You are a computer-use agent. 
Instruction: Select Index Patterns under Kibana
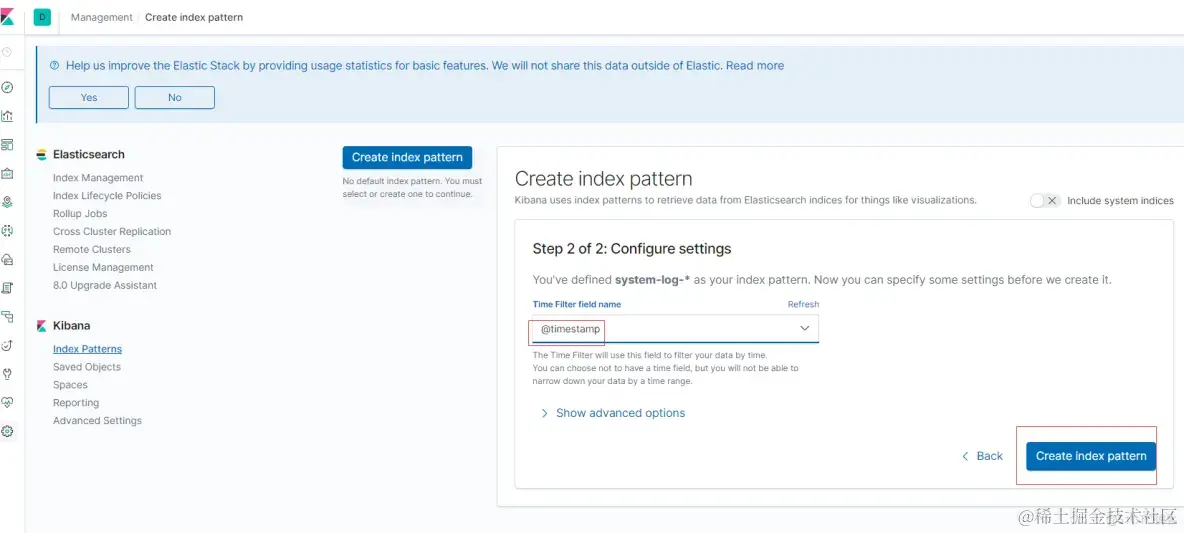click(x=87, y=349)
